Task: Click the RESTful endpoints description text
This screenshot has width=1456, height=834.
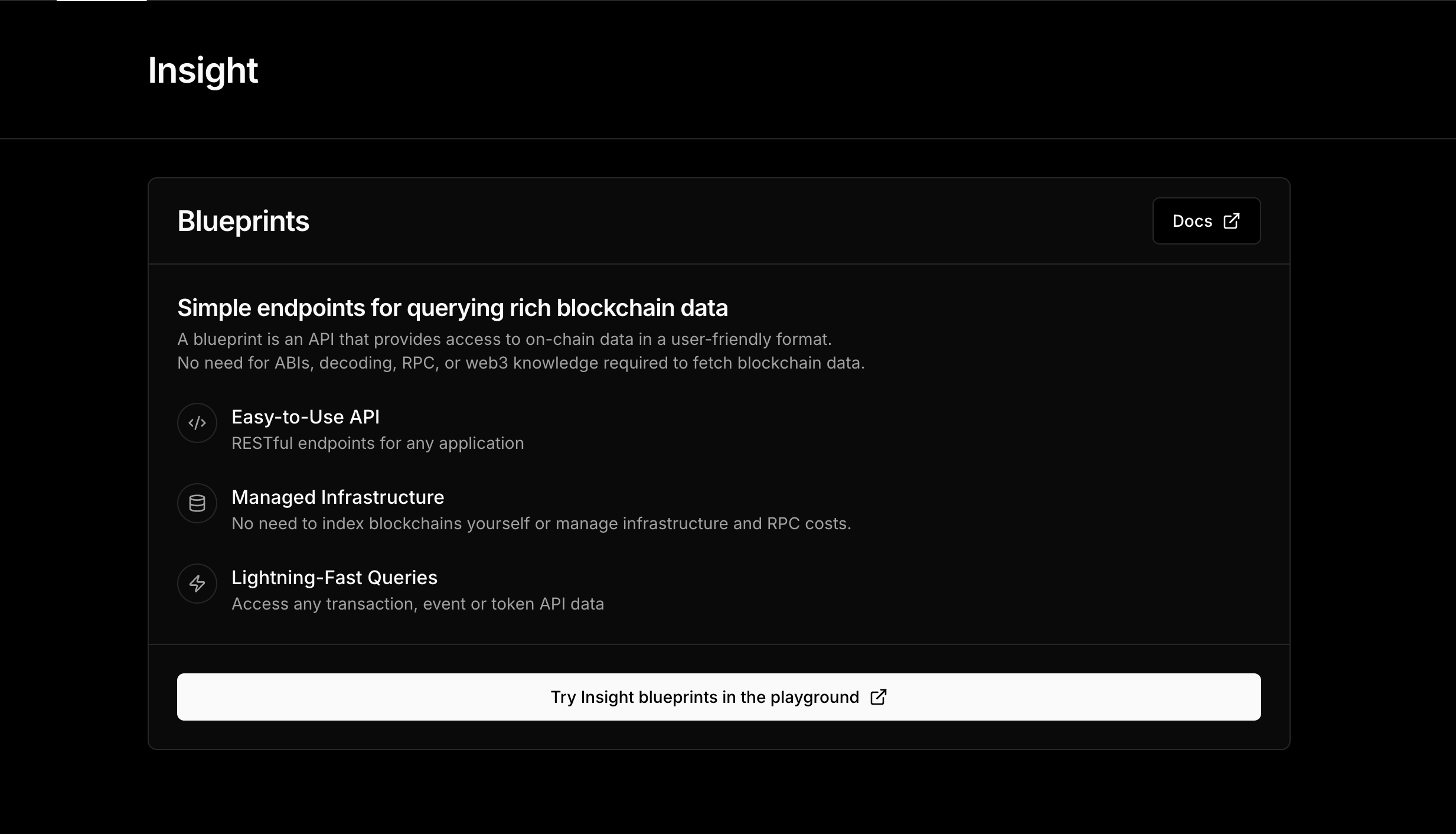Action: 377,443
